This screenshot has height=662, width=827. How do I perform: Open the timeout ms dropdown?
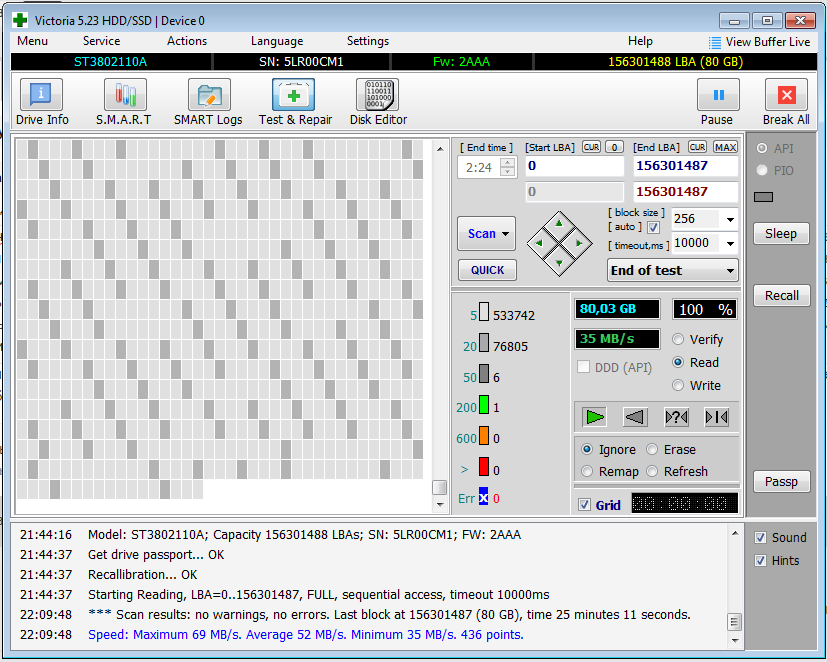pos(729,243)
